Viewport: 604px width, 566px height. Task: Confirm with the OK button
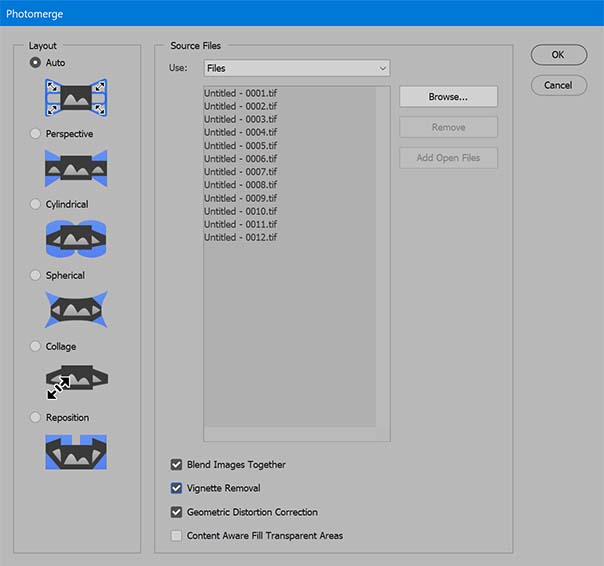[x=558, y=55]
